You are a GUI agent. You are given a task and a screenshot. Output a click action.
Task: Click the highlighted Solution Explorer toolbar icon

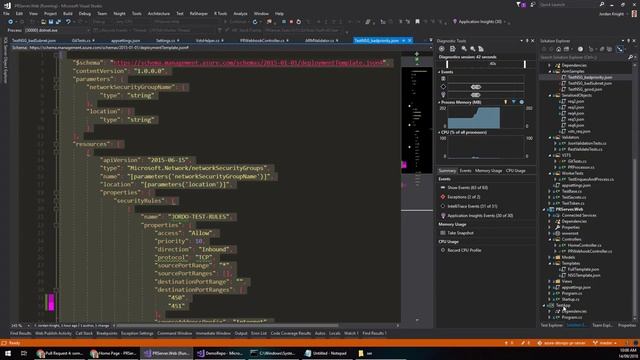(x=620, y=49)
